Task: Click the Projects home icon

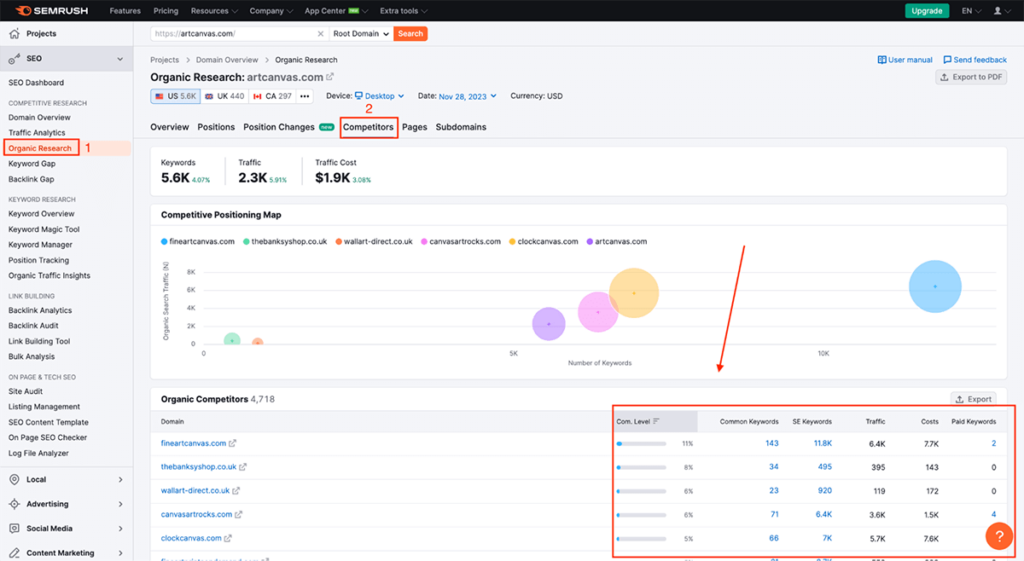Action: (14, 33)
